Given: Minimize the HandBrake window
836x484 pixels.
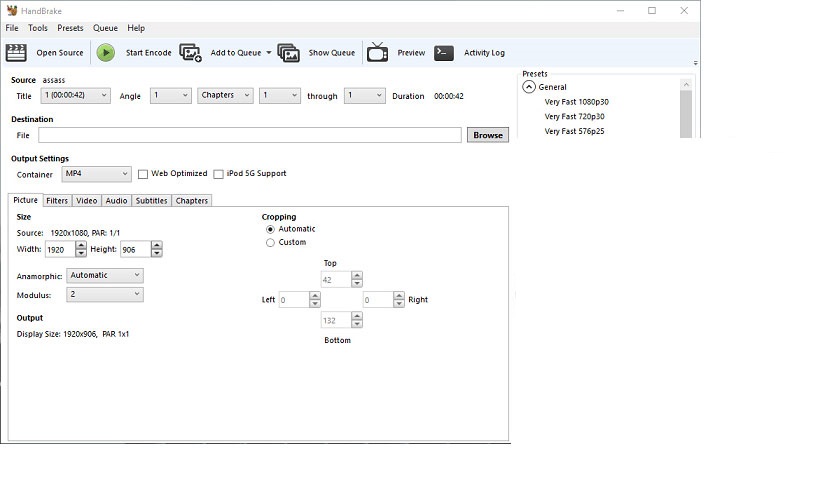Looking at the screenshot, I should pyautogui.click(x=620, y=11).
